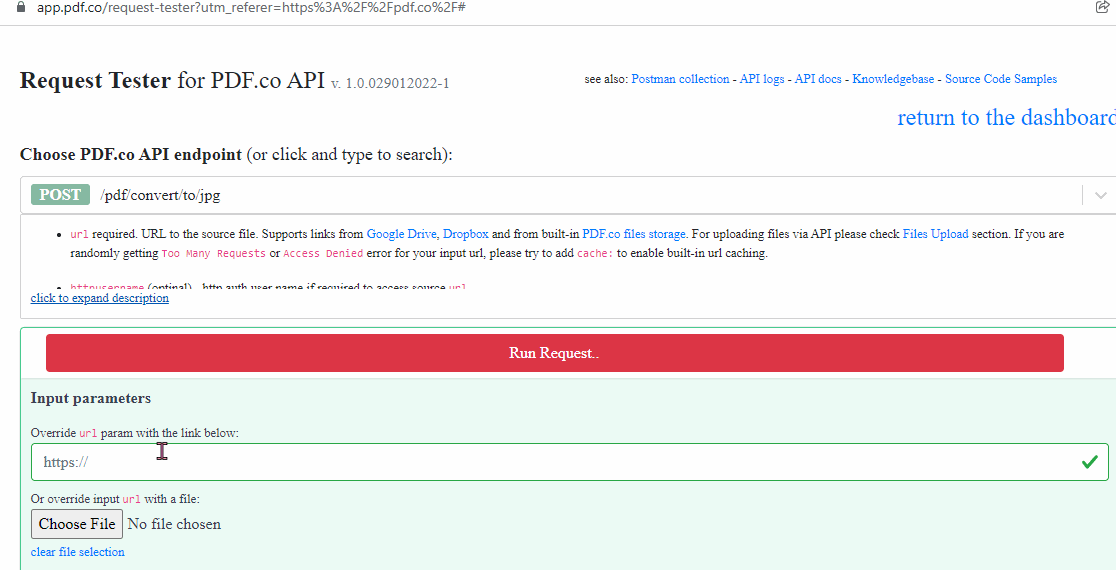Open the Google Drive link in description
1116x570 pixels.
tap(401, 233)
